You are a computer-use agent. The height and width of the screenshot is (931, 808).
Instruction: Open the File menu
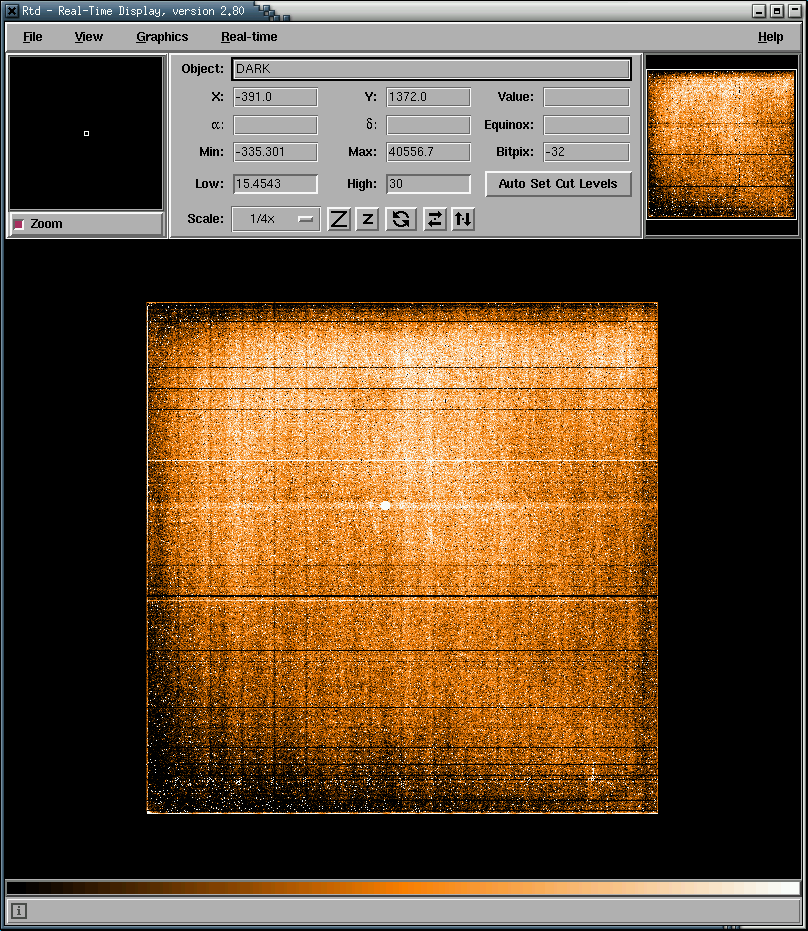[x=33, y=37]
